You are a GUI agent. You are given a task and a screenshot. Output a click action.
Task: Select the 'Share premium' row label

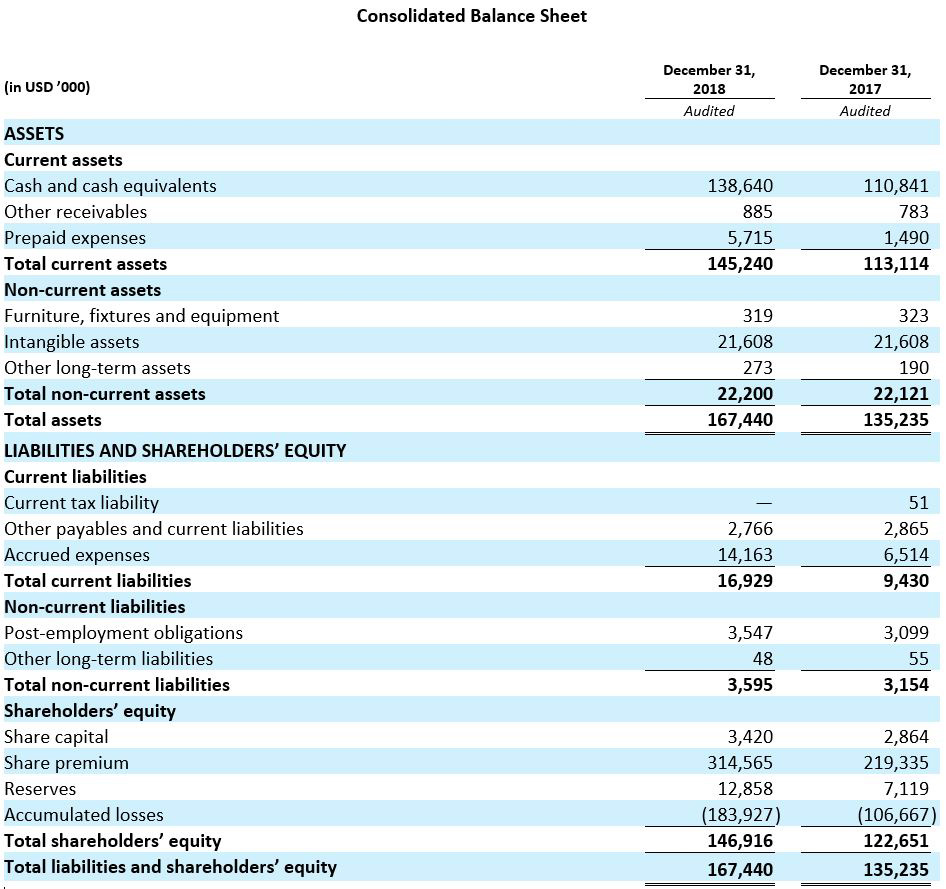66,763
